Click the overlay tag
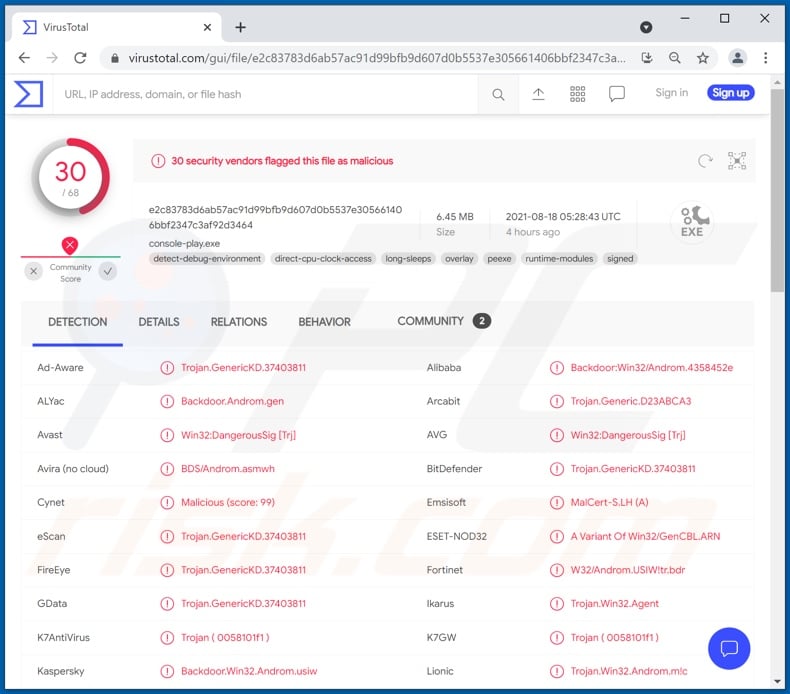This screenshot has width=790, height=694. click(459, 259)
